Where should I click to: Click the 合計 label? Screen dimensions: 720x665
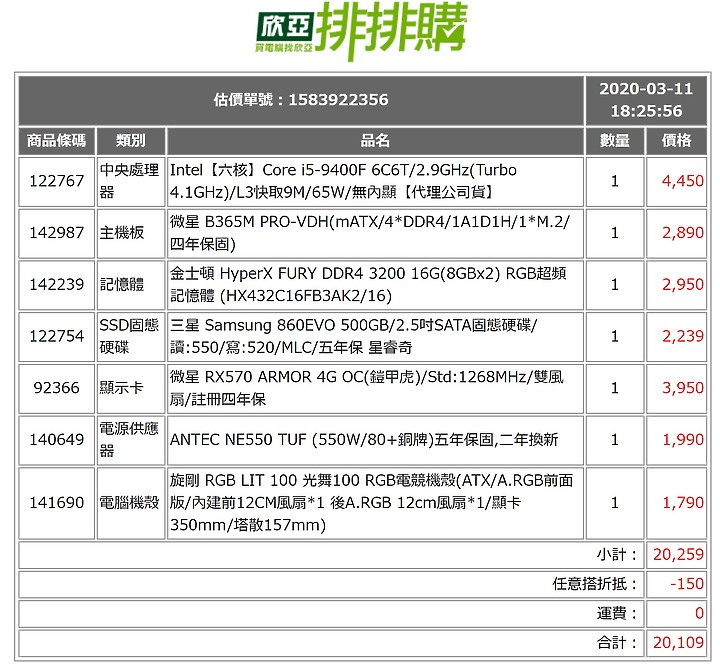pyautogui.click(x=617, y=643)
